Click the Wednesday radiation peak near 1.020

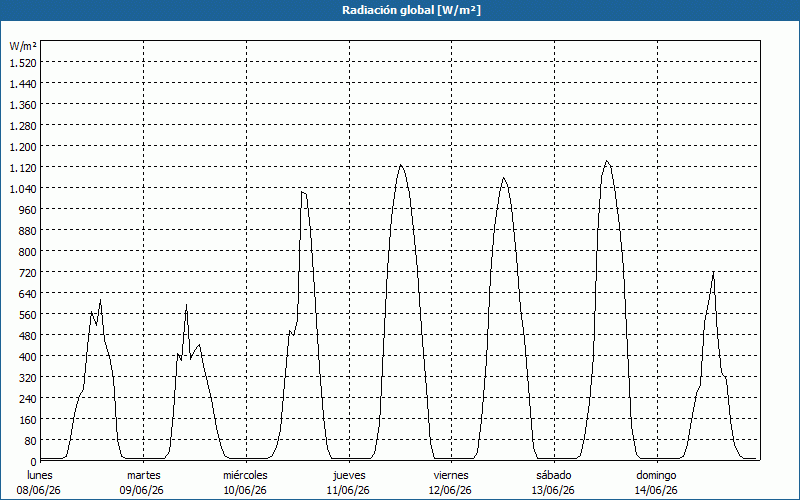click(302, 192)
